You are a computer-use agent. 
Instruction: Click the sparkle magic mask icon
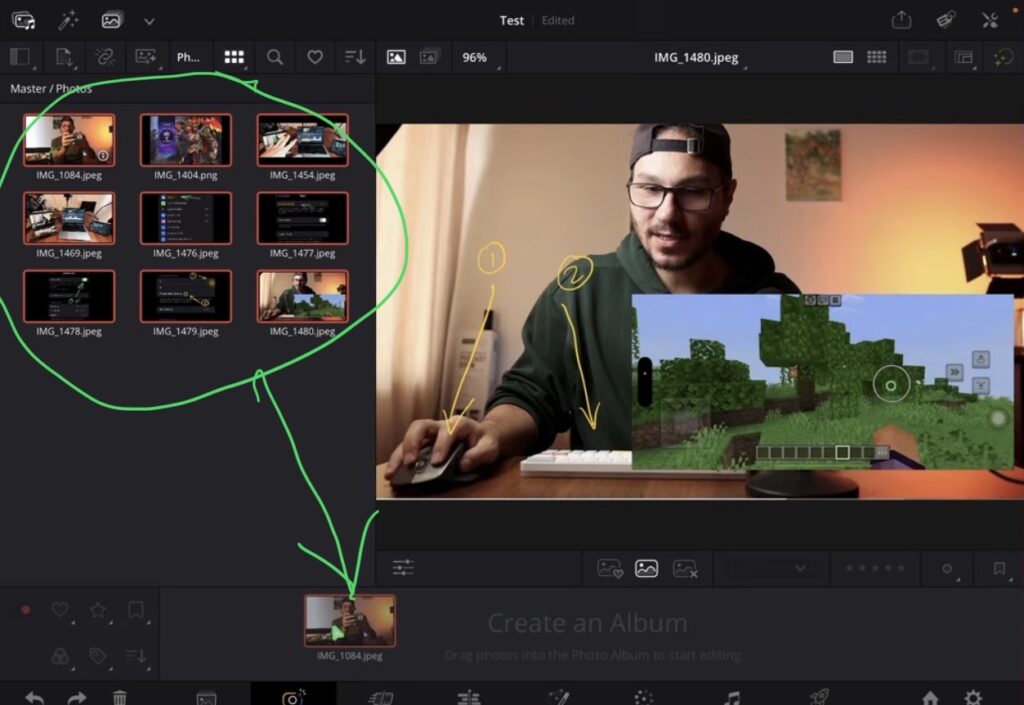click(x=1003, y=57)
